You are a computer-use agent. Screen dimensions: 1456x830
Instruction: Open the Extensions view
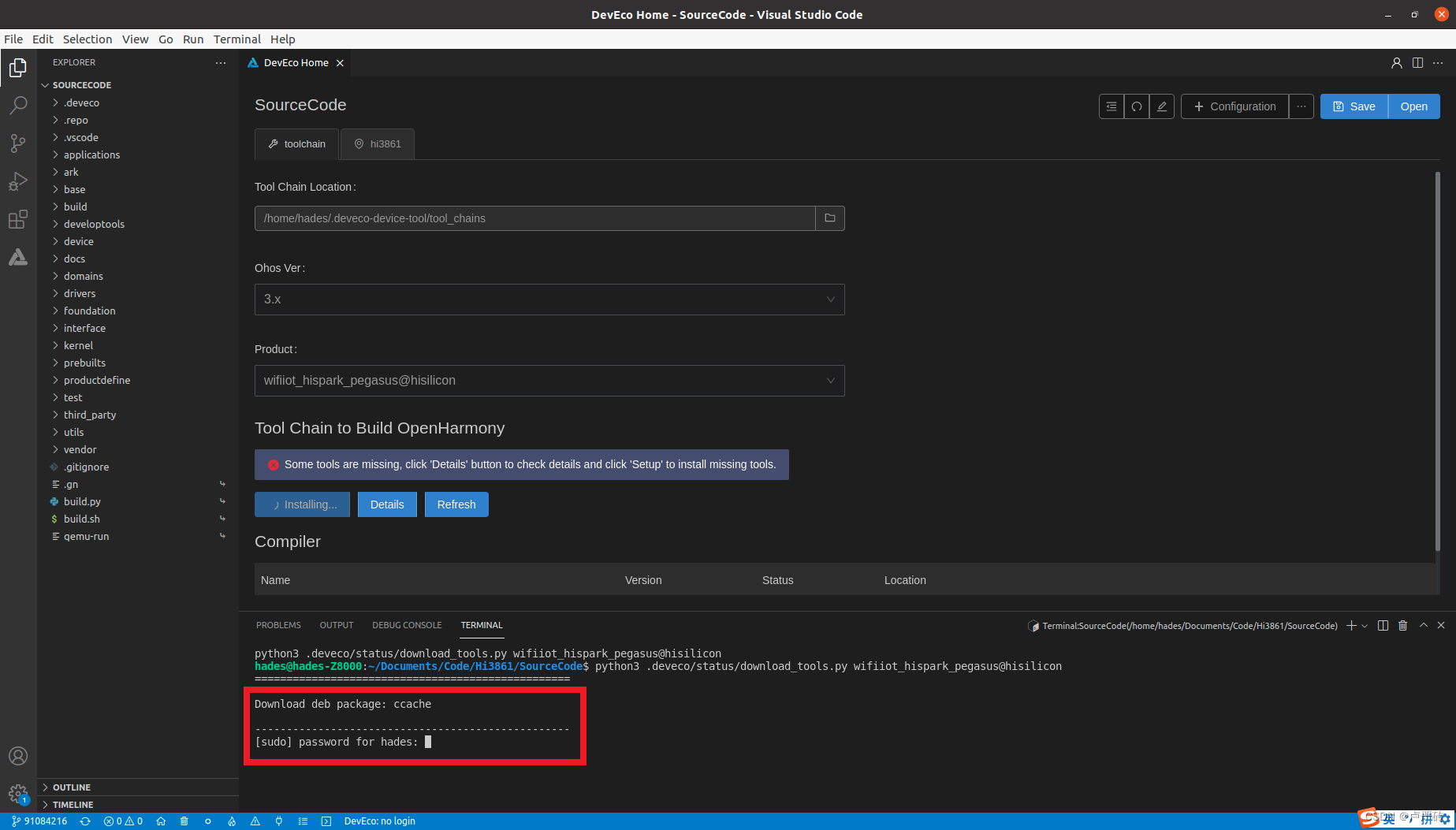click(x=18, y=219)
